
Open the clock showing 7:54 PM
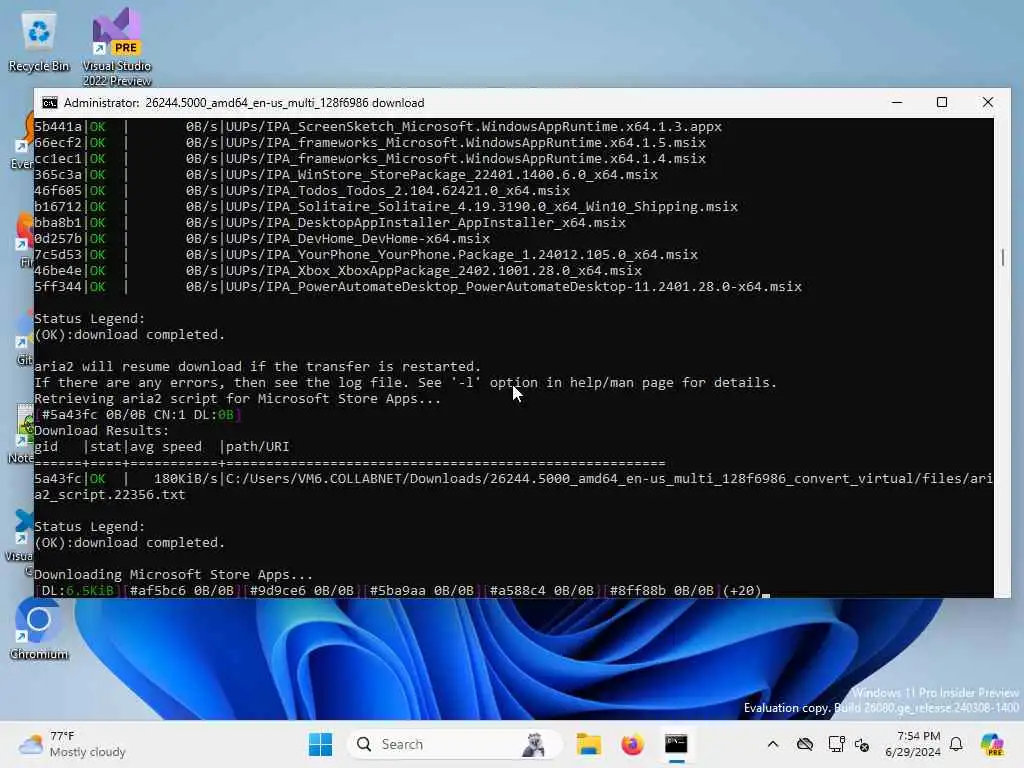(913, 744)
